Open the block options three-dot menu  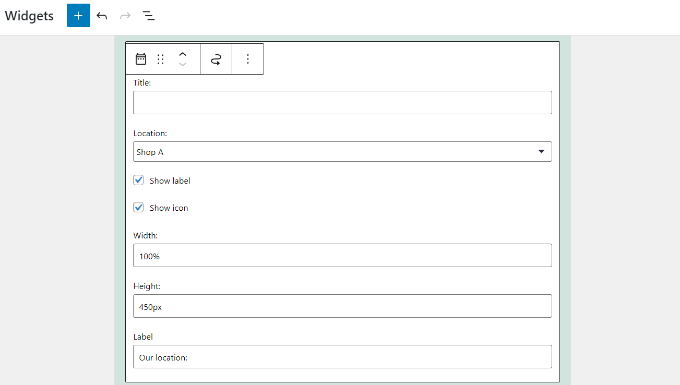point(248,59)
